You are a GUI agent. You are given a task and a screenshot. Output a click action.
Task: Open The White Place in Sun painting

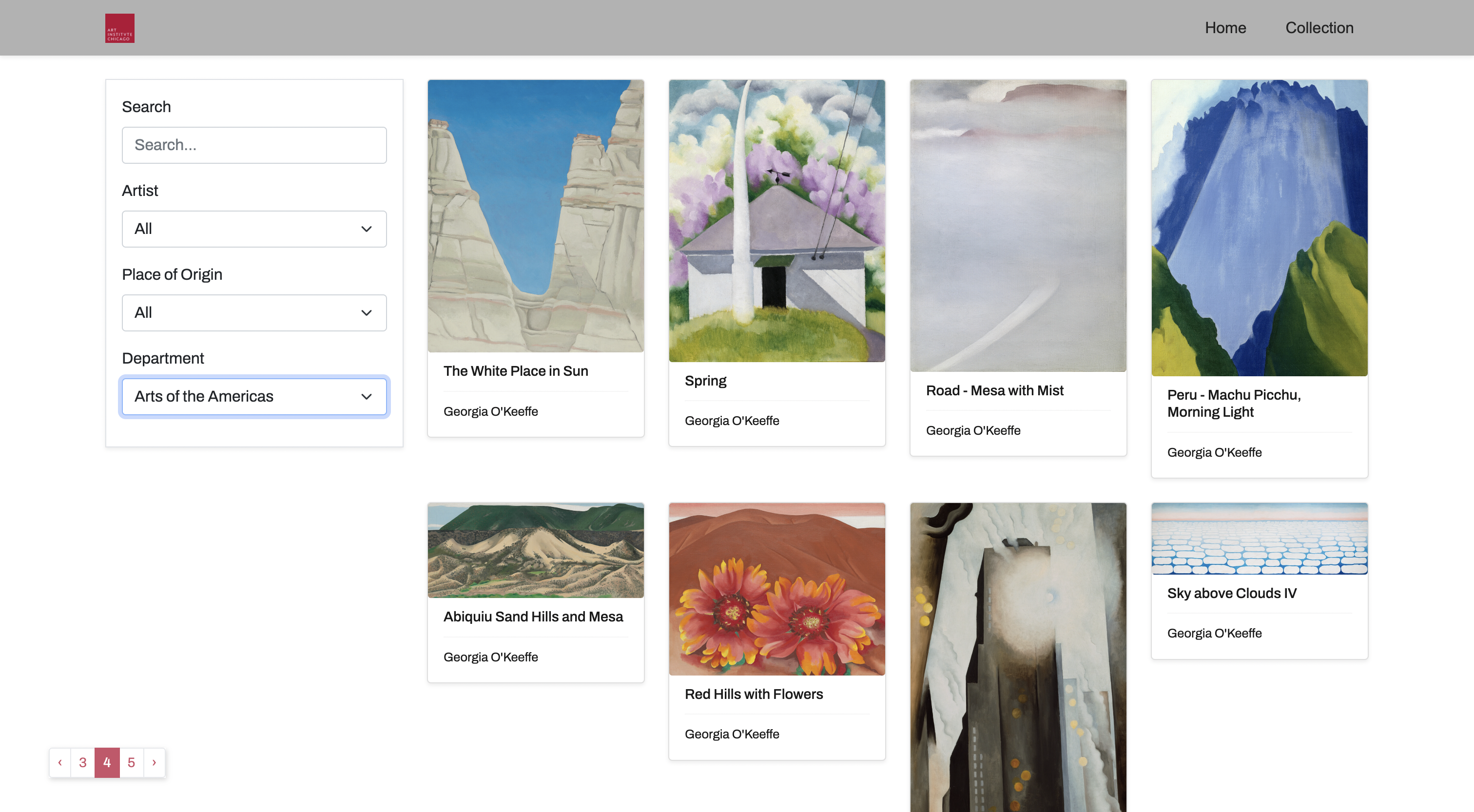pyautogui.click(x=536, y=216)
